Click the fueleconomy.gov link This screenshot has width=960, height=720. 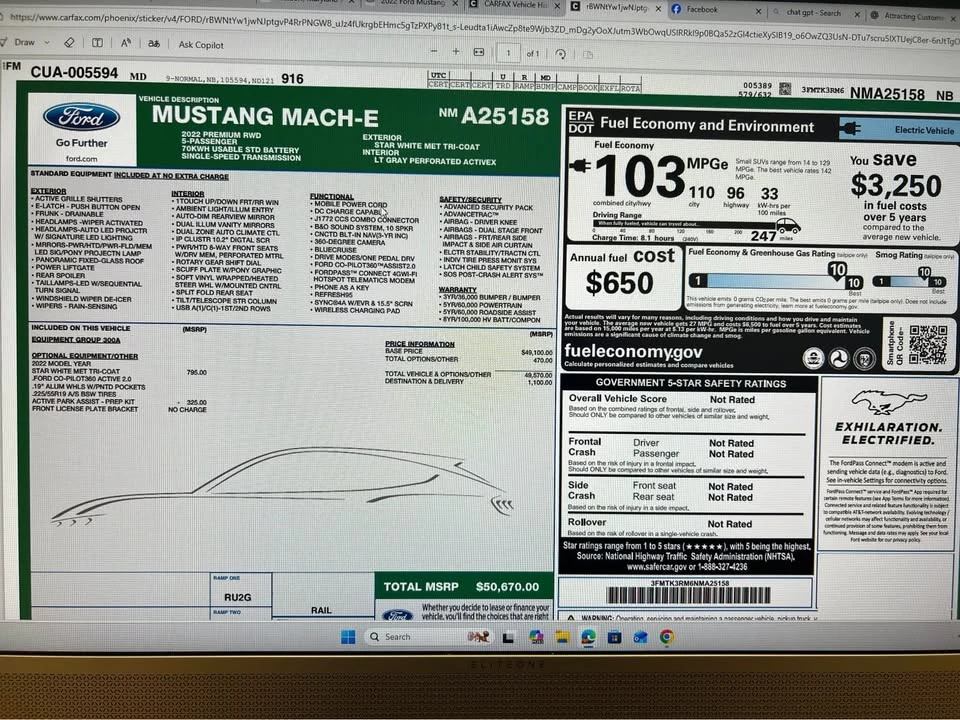(x=633, y=351)
